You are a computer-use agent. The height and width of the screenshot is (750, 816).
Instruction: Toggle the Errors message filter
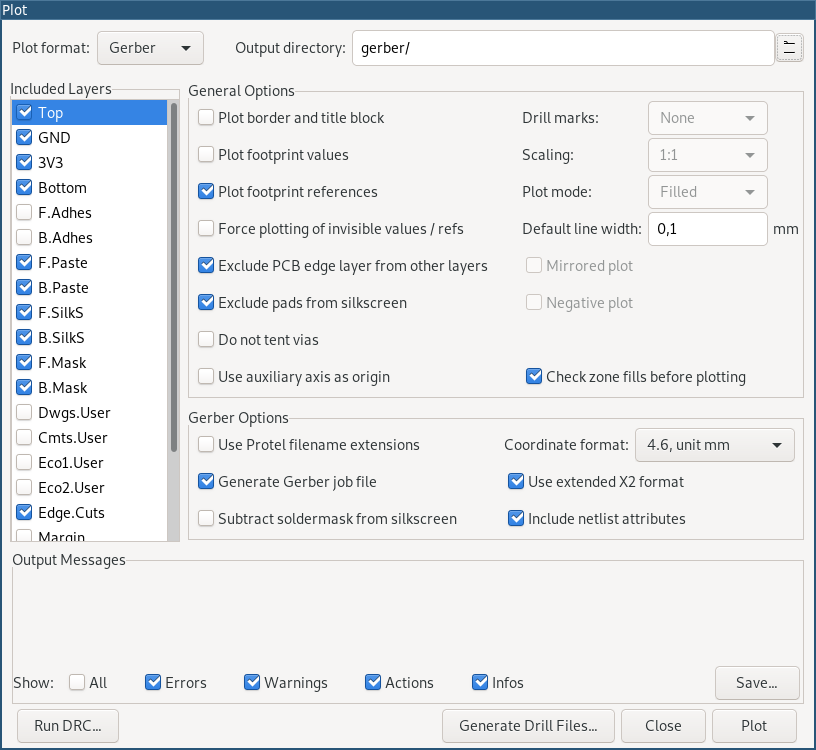point(153,682)
